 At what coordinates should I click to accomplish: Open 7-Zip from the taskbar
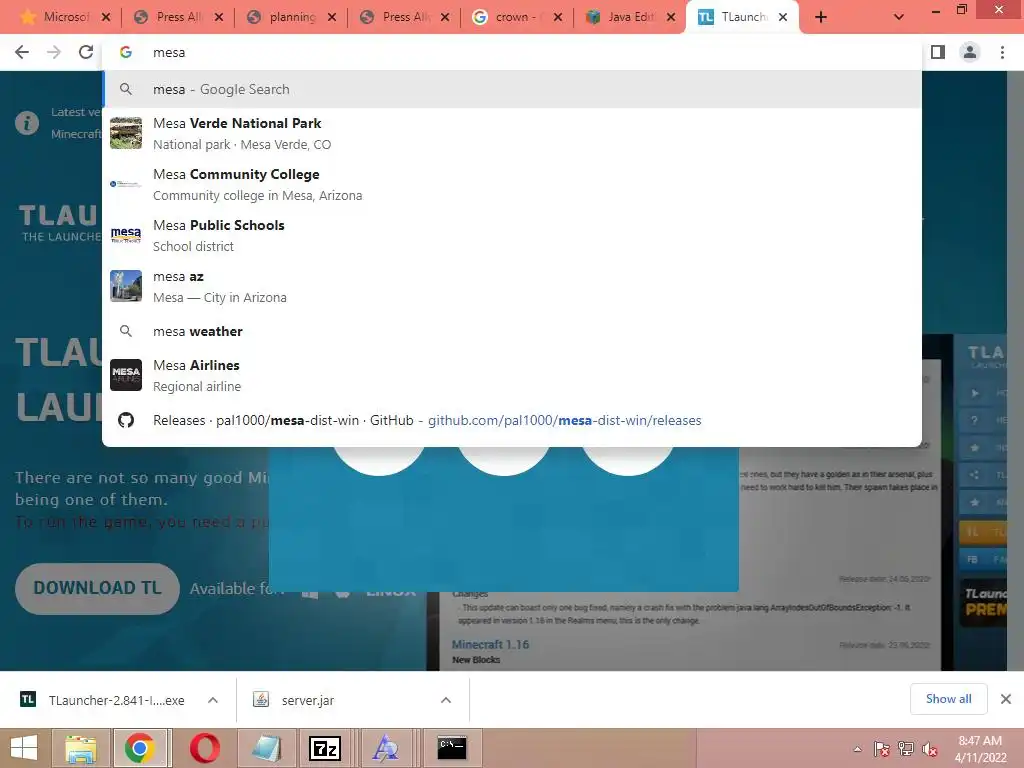coord(325,748)
